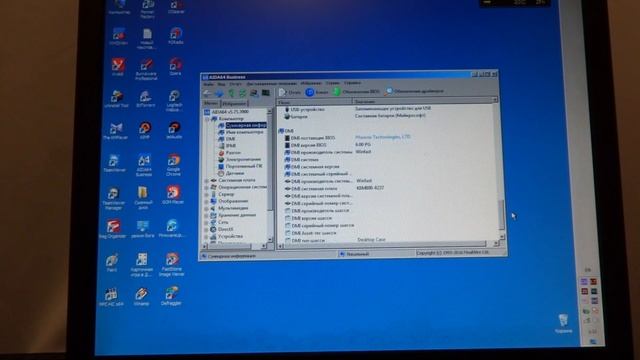
Task: Click the green Up arrow toolbar icon
Action: (231, 93)
